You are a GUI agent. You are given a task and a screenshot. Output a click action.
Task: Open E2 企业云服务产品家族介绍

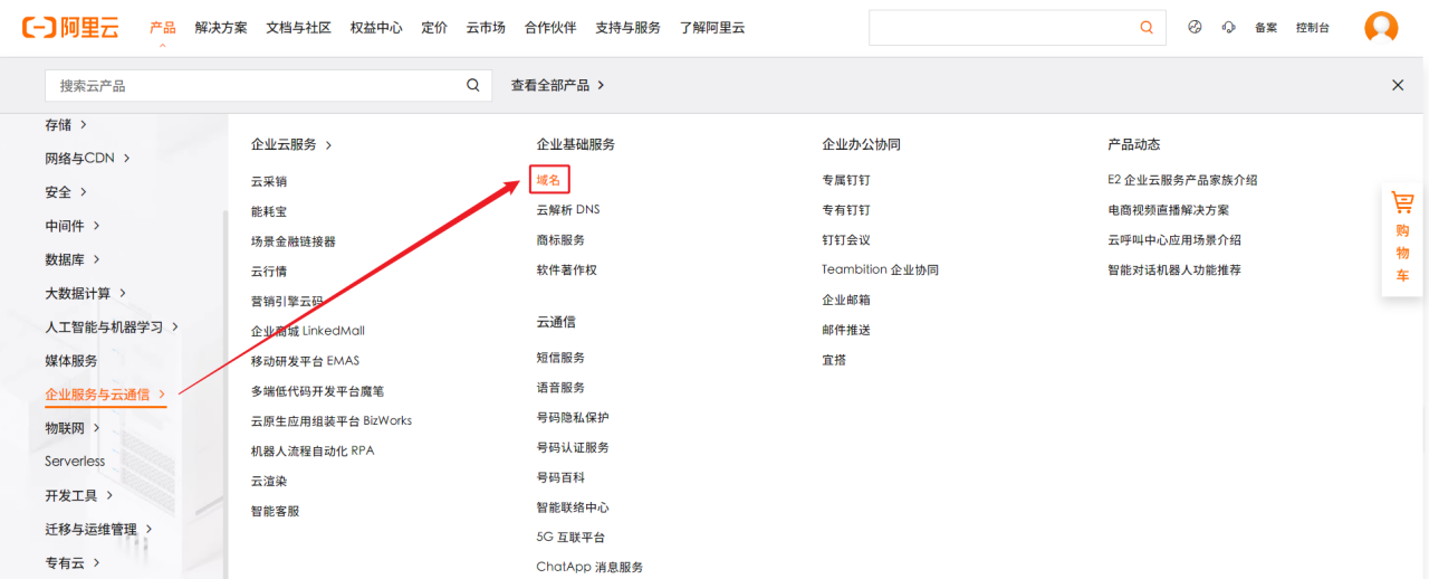click(x=1182, y=181)
